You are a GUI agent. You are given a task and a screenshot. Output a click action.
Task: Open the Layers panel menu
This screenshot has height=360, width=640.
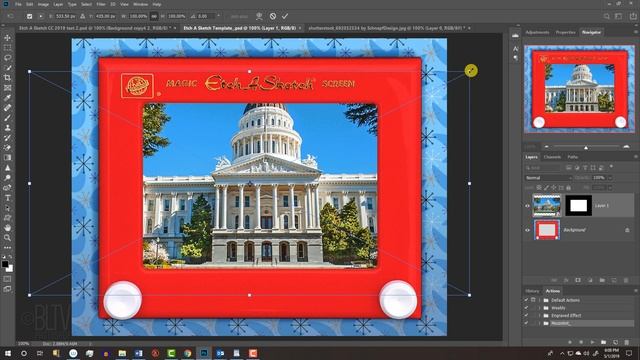635,157
